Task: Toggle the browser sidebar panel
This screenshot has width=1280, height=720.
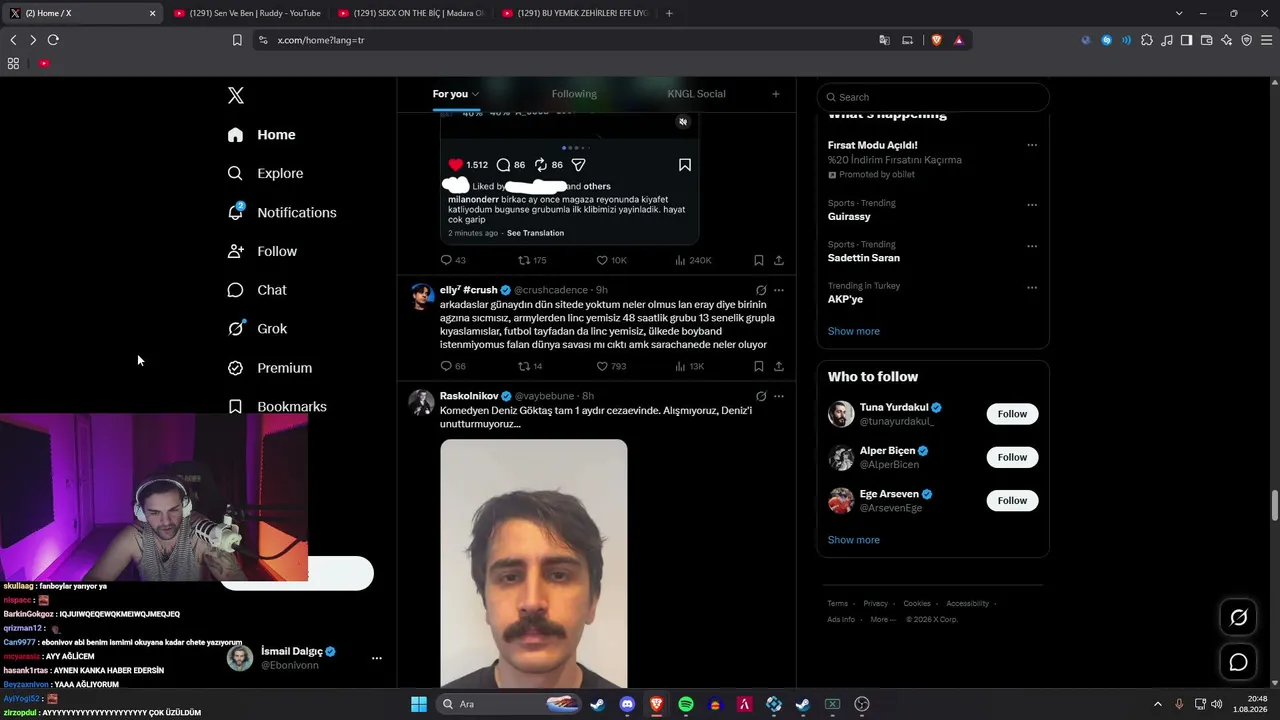Action: click(x=1186, y=40)
